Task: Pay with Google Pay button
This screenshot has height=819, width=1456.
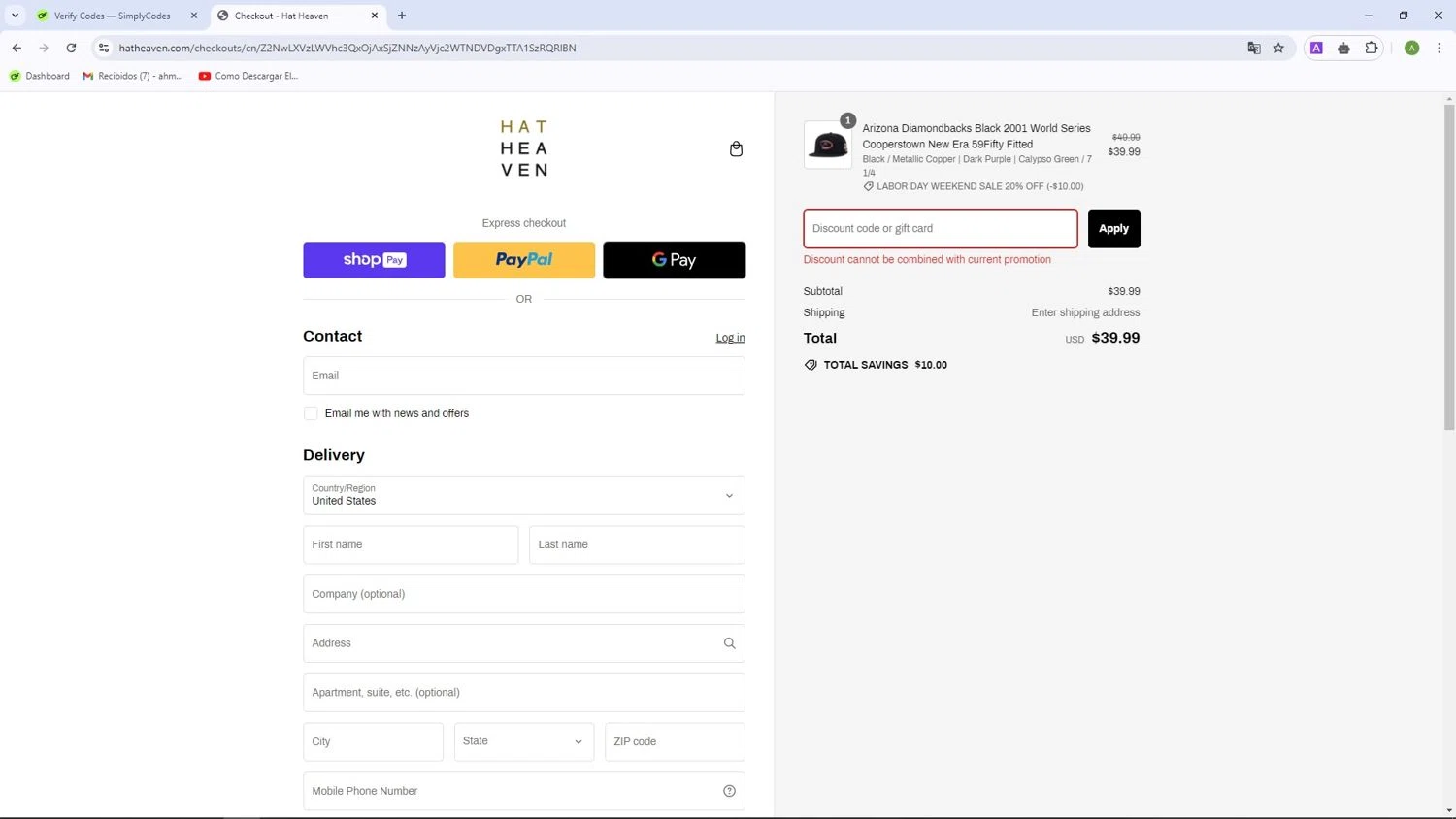Action: tap(675, 260)
